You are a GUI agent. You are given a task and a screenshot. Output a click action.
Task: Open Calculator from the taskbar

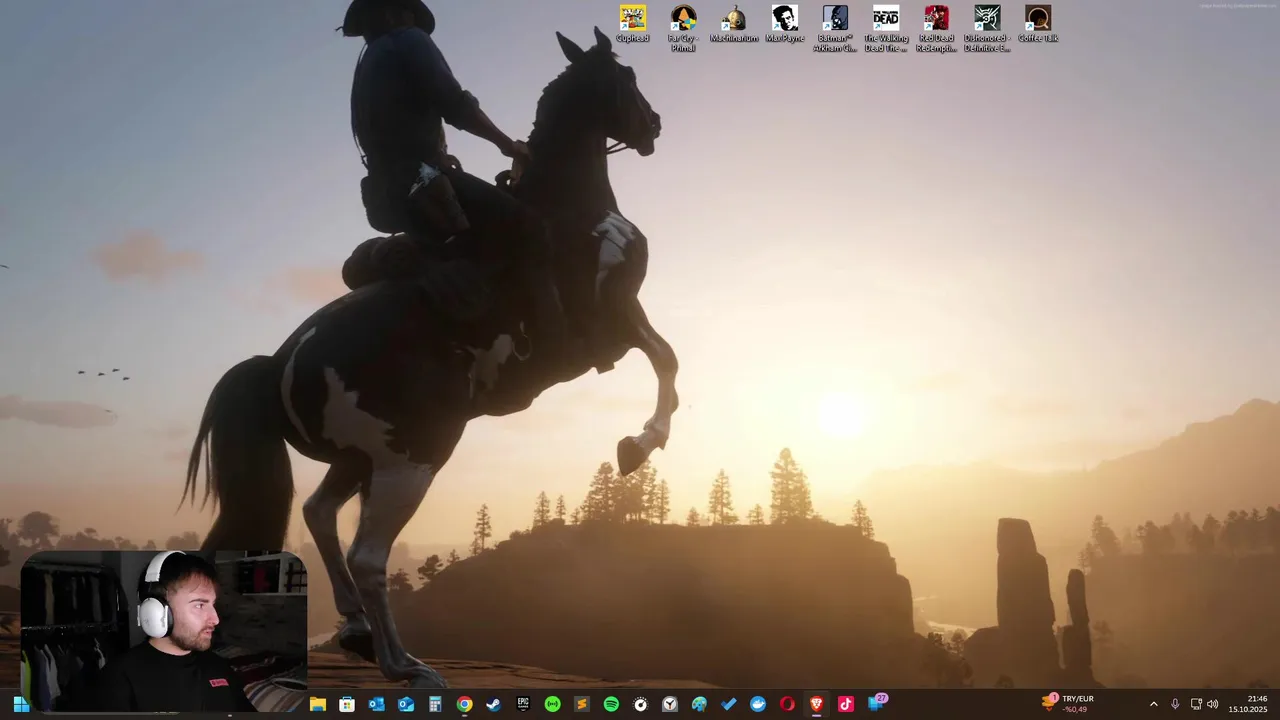435,704
